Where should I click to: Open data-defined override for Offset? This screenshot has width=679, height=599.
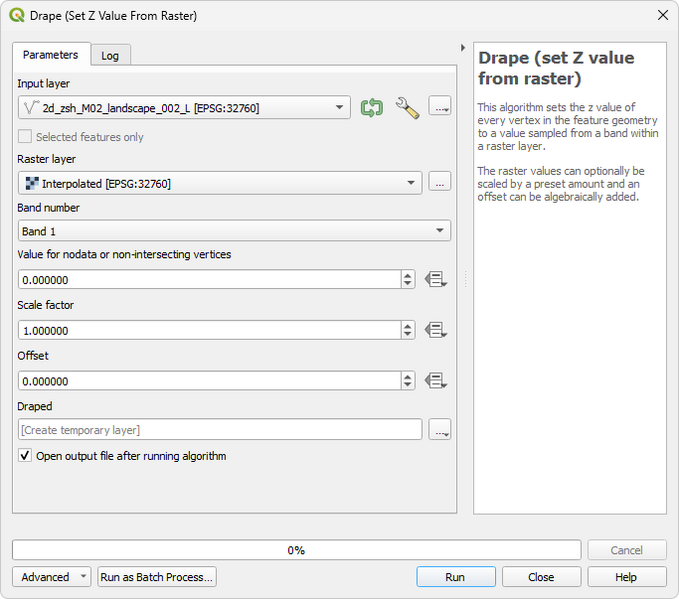pyautogui.click(x=435, y=381)
